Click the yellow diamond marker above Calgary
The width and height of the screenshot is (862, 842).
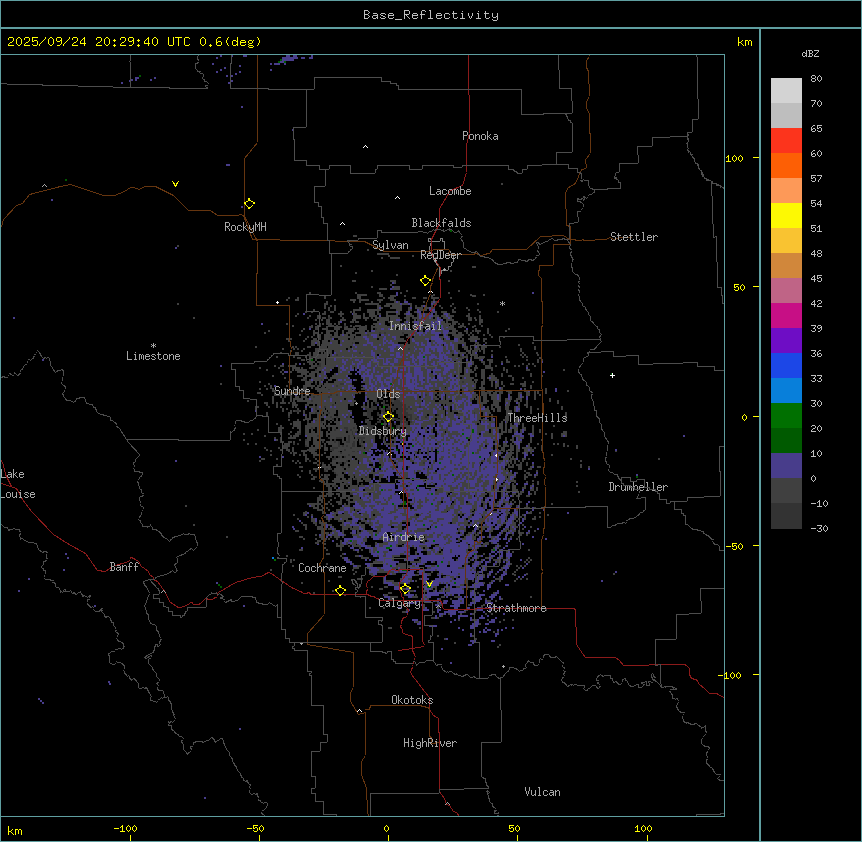[405, 589]
